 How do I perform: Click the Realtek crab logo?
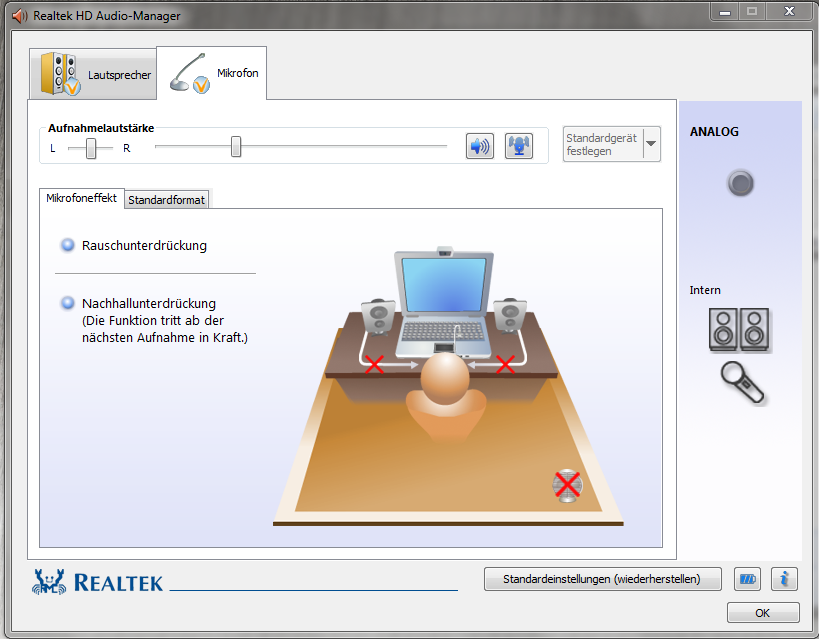click(x=49, y=582)
